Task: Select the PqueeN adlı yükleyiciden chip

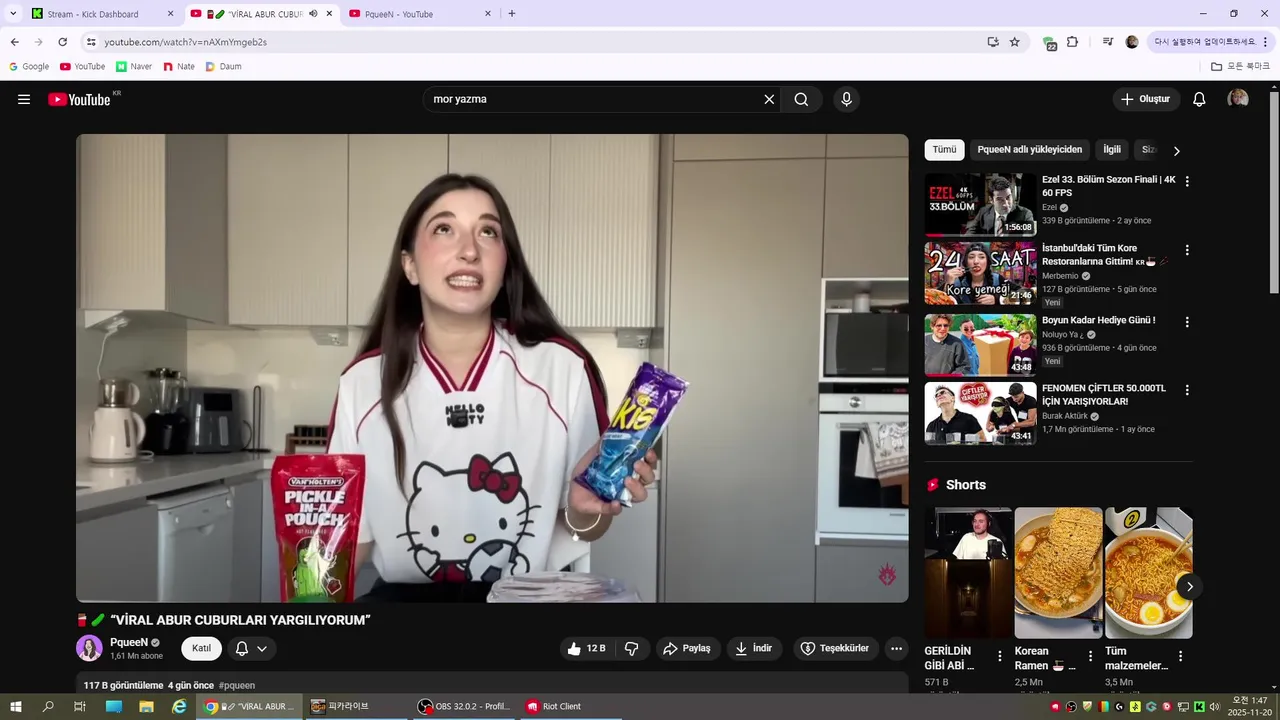Action: 1029,150
